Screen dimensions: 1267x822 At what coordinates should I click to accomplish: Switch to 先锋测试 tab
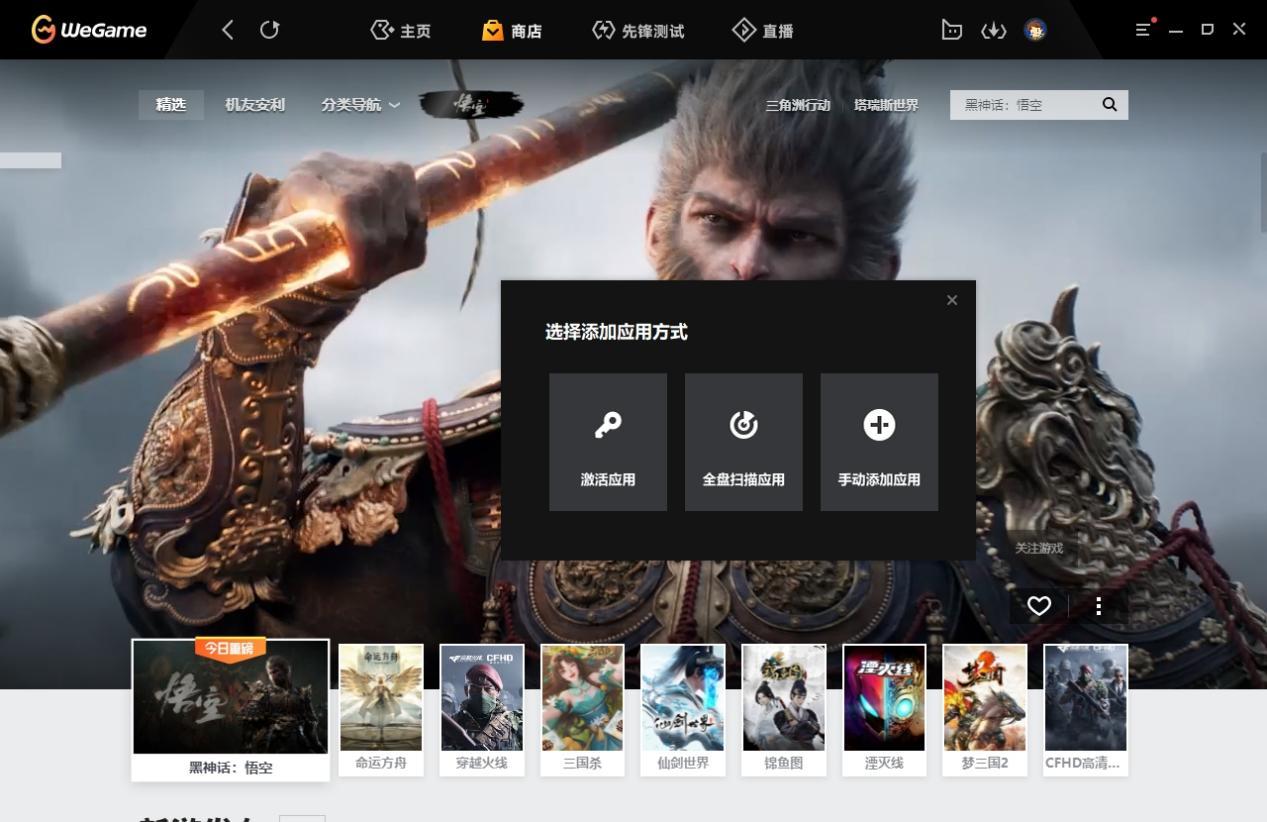[638, 31]
